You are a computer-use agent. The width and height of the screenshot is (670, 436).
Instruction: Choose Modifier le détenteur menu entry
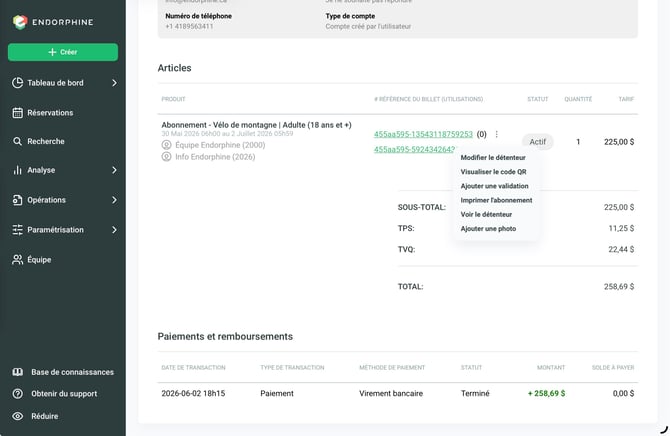click(x=493, y=158)
